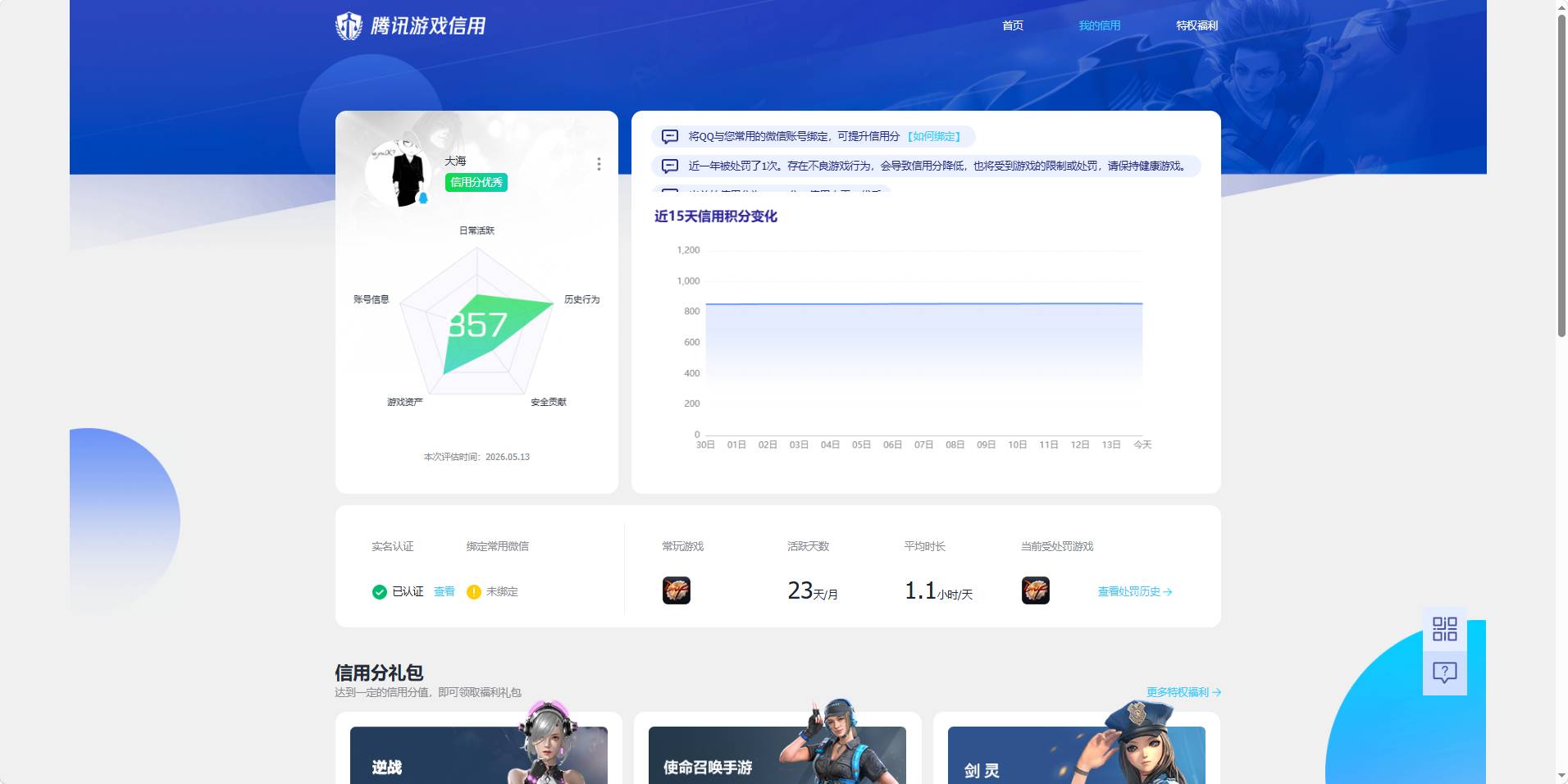Screen dimensions: 1568x784
Task: Click the message icon beside penalty notice
Action: click(670, 166)
